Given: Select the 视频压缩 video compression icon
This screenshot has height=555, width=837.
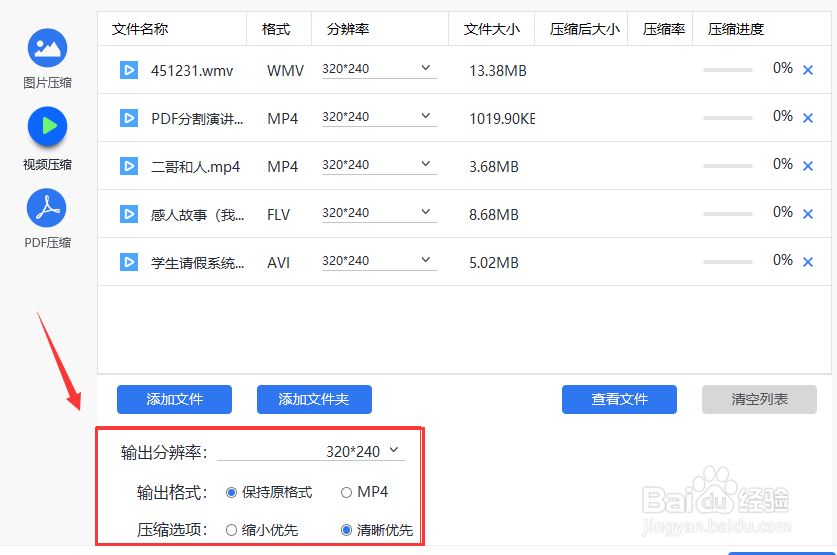Looking at the screenshot, I should point(47,126).
